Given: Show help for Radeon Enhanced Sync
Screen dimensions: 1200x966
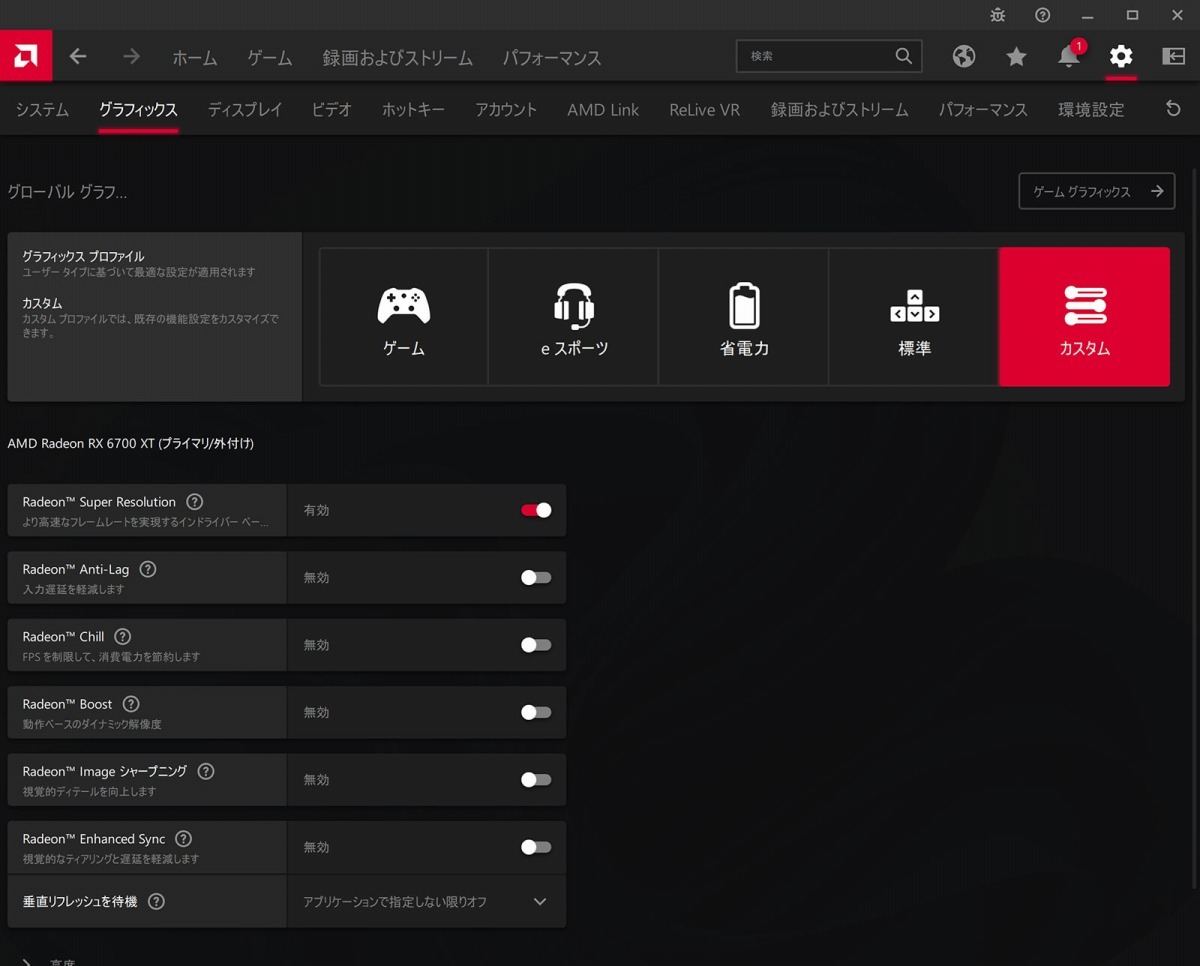Looking at the screenshot, I should 183,839.
